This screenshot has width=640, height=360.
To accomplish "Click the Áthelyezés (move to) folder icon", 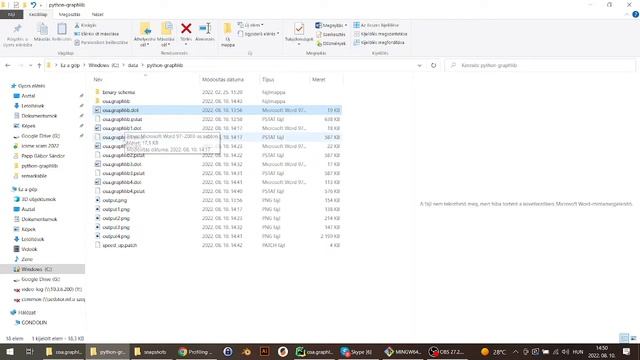I will [x=145, y=29].
